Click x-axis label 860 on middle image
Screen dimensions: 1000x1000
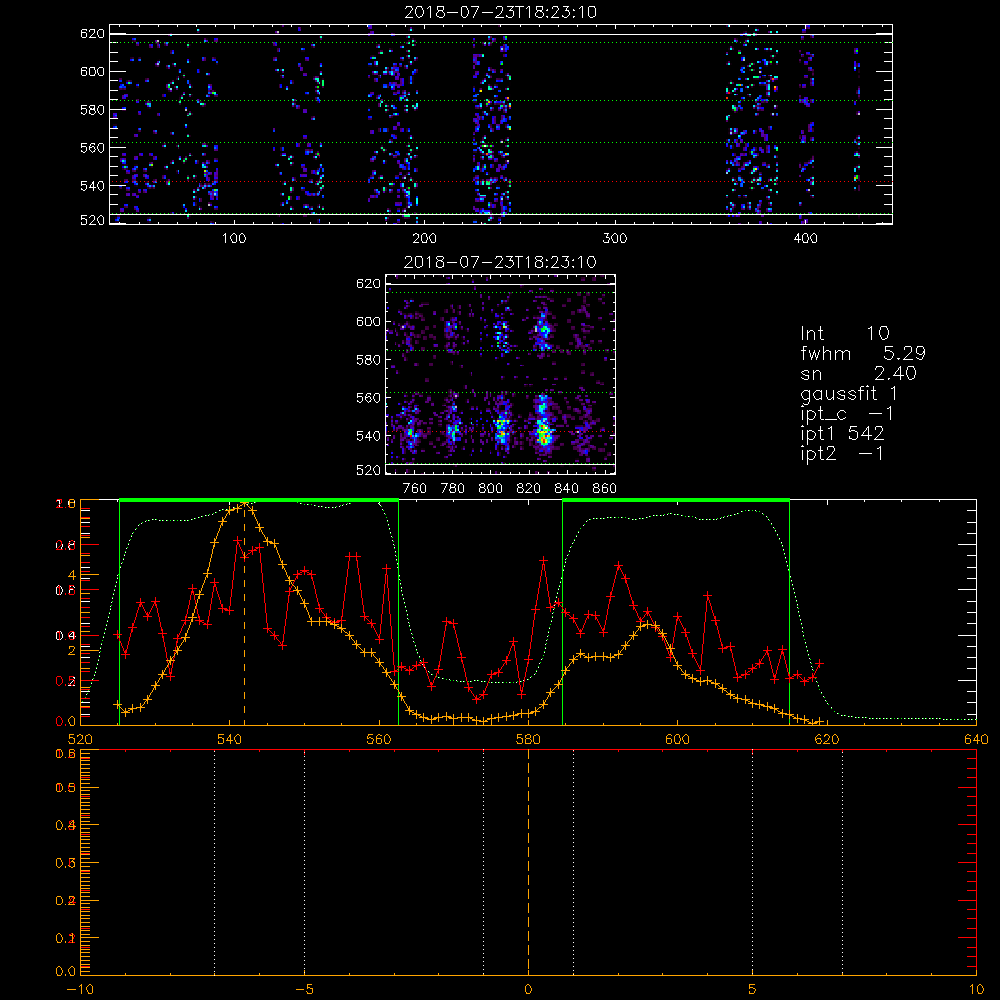(605, 489)
